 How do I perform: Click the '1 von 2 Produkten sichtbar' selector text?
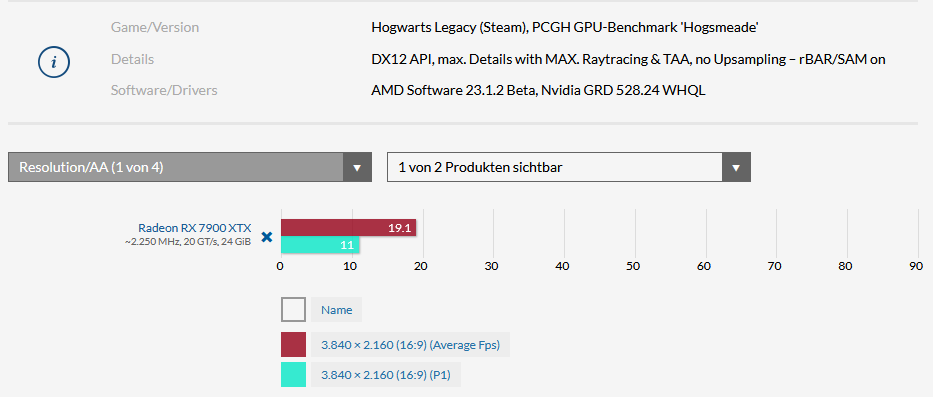[x=480, y=168]
